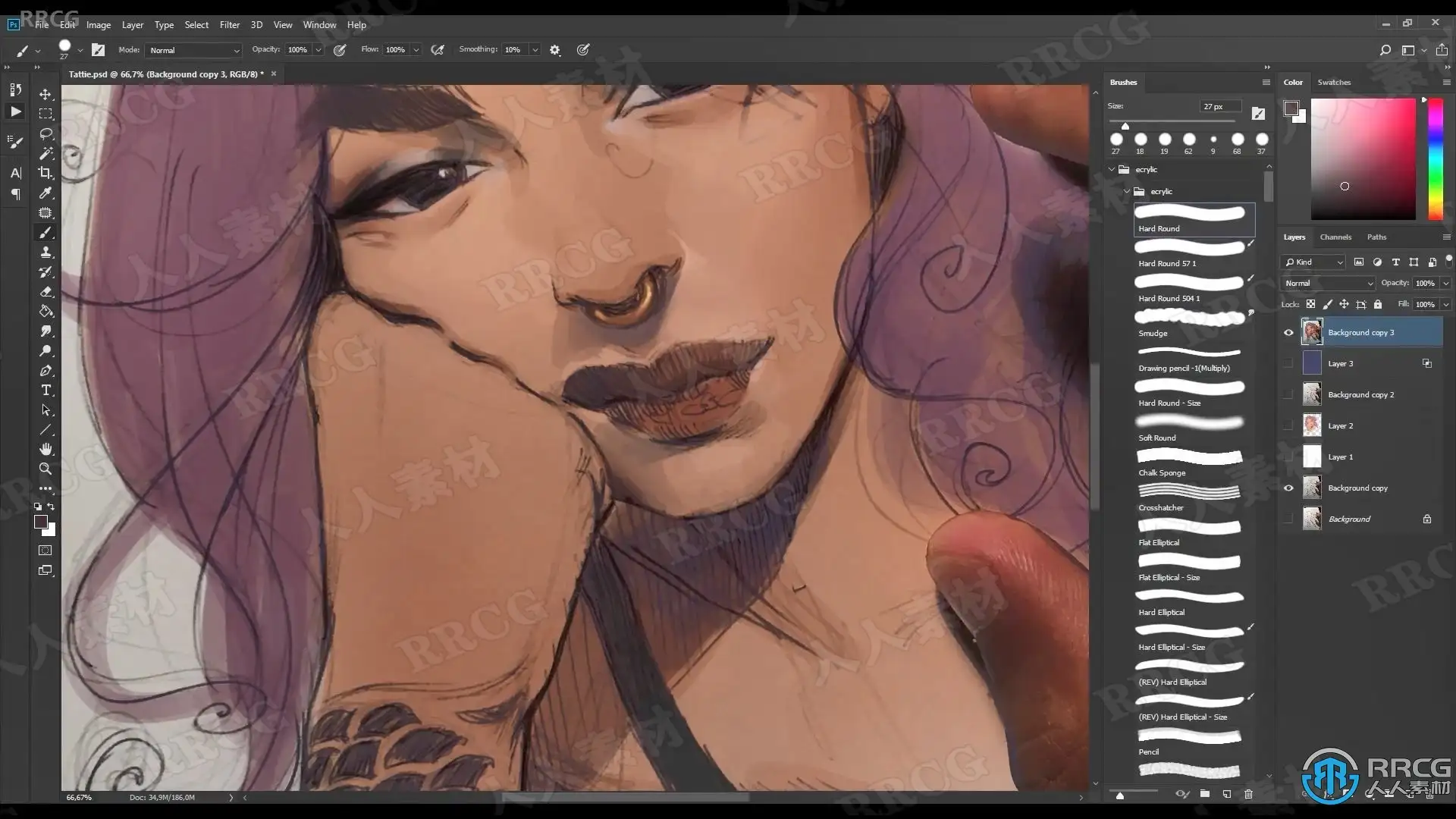The height and width of the screenshot is (819, 1456).
Task: Collapse the top-level ecrylic brush folder
Action: pyautogui.click(x=1112, y=170)
